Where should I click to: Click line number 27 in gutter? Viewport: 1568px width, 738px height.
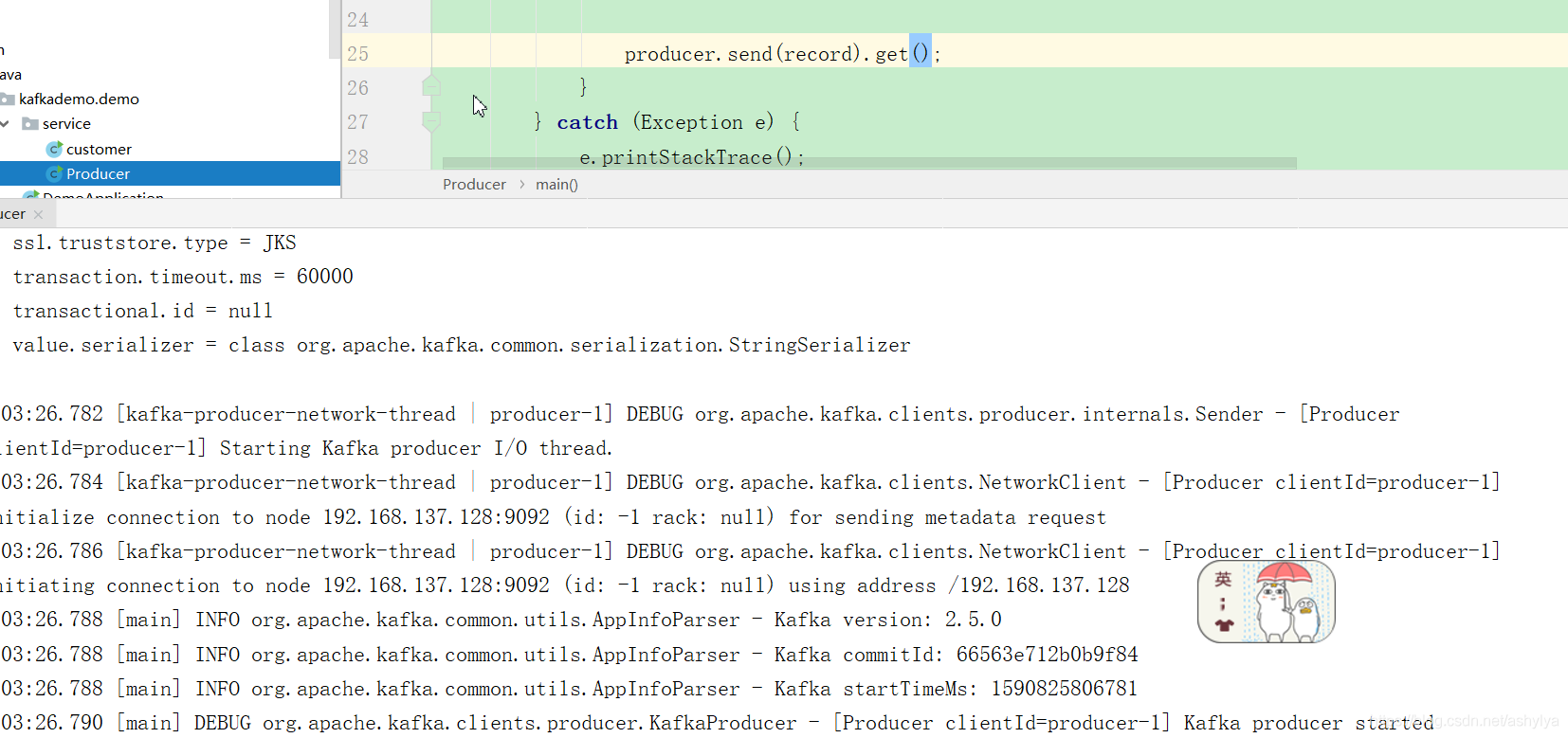tap(357, 122)
